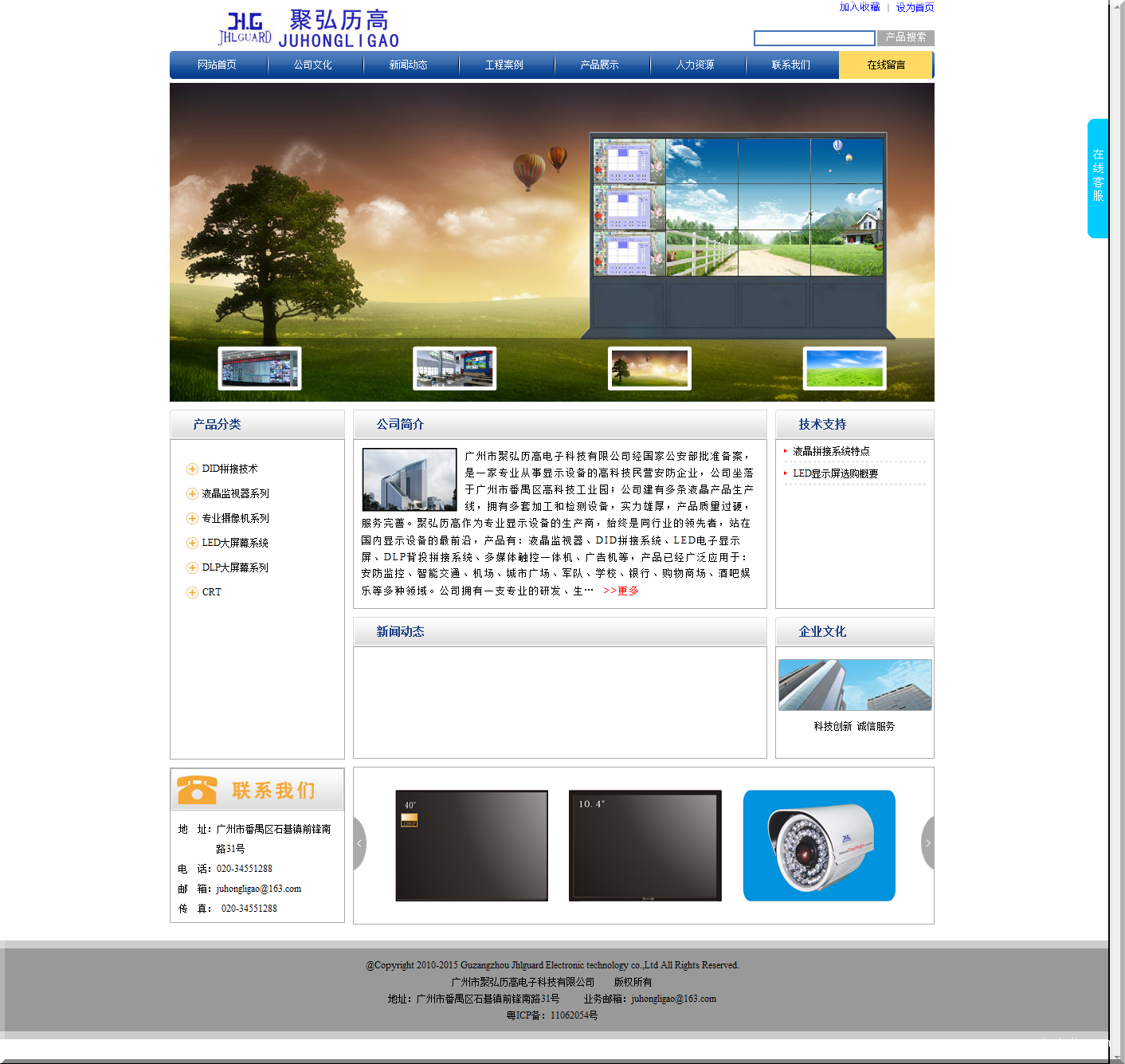Click the 产品搜索 search button
This screenshot has width=1125, height=1064.
pyautogui.click(x=905, y=37)
